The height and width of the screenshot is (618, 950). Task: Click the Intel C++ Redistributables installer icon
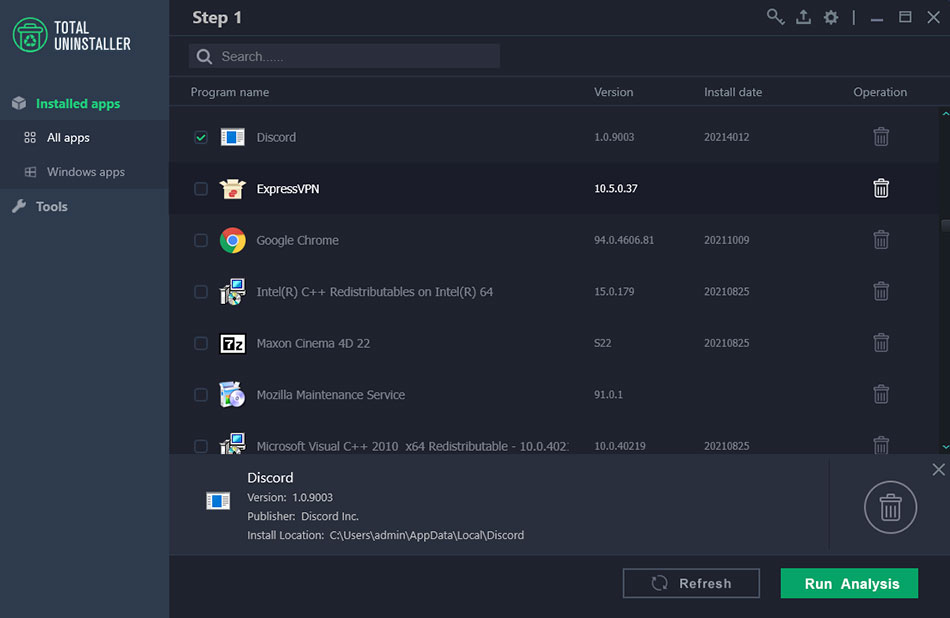pyautogui.click(x=233, y=291)
